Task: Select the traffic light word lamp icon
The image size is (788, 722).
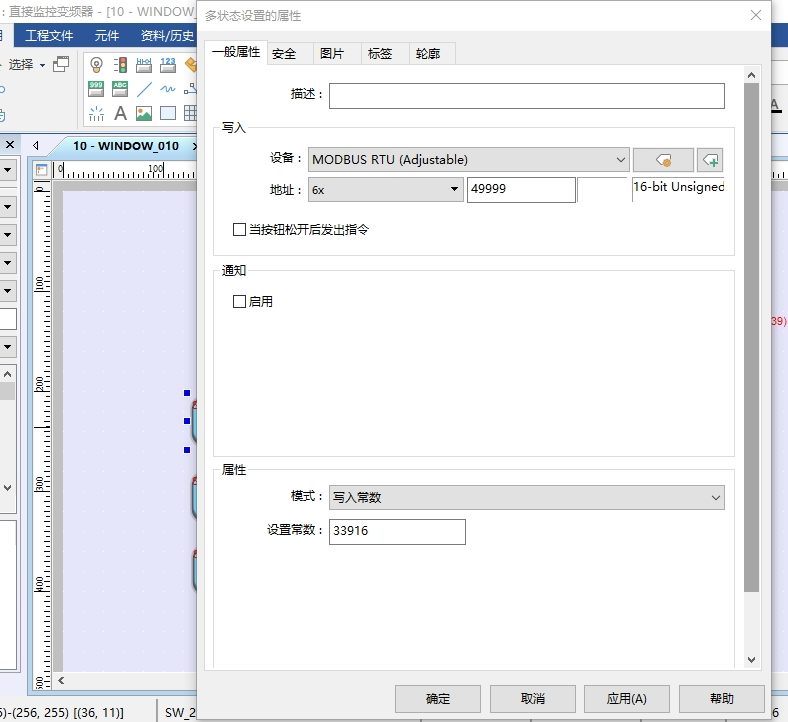Action: coord(120,65)
